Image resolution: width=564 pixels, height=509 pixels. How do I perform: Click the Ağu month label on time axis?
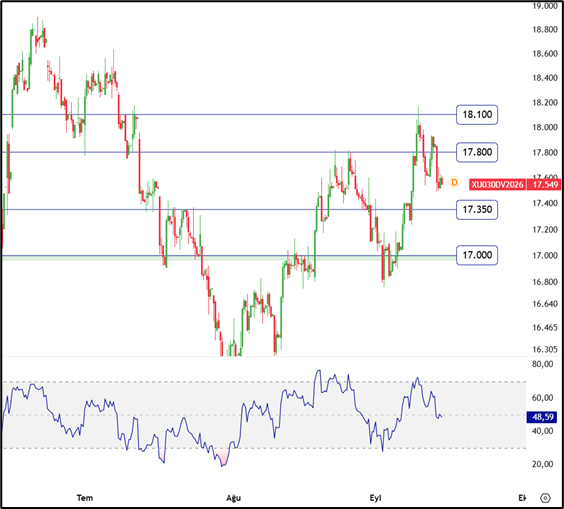[x=233, y=498]
